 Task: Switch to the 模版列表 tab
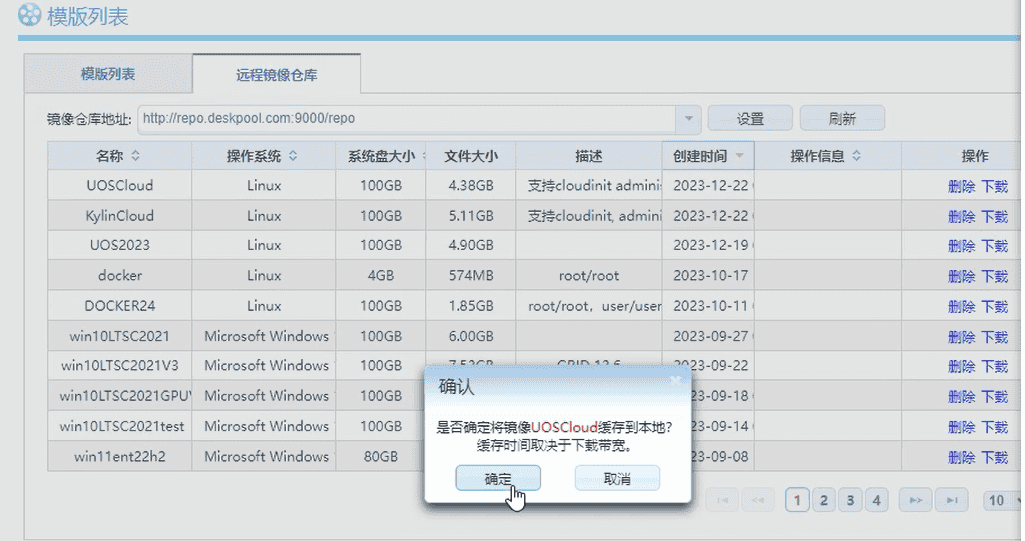tap(108, 74)
